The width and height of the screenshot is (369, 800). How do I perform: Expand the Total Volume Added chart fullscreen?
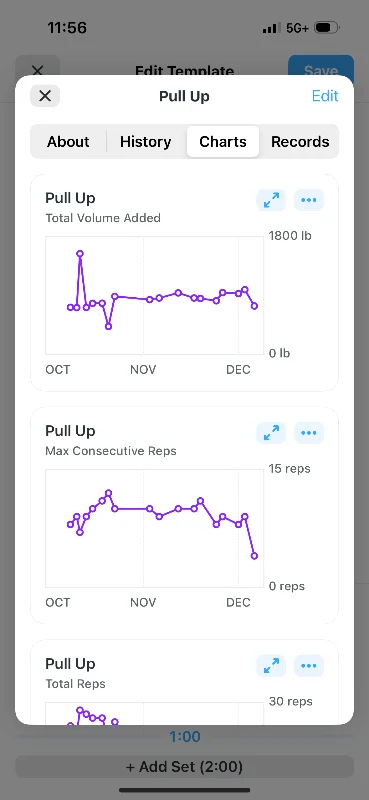point(271,200)
